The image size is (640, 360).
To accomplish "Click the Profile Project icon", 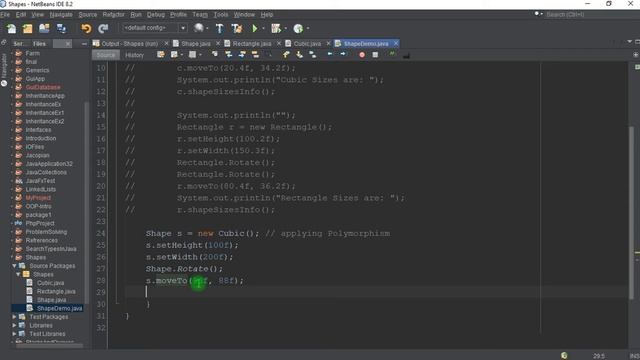I will click(x=298, y=28).
